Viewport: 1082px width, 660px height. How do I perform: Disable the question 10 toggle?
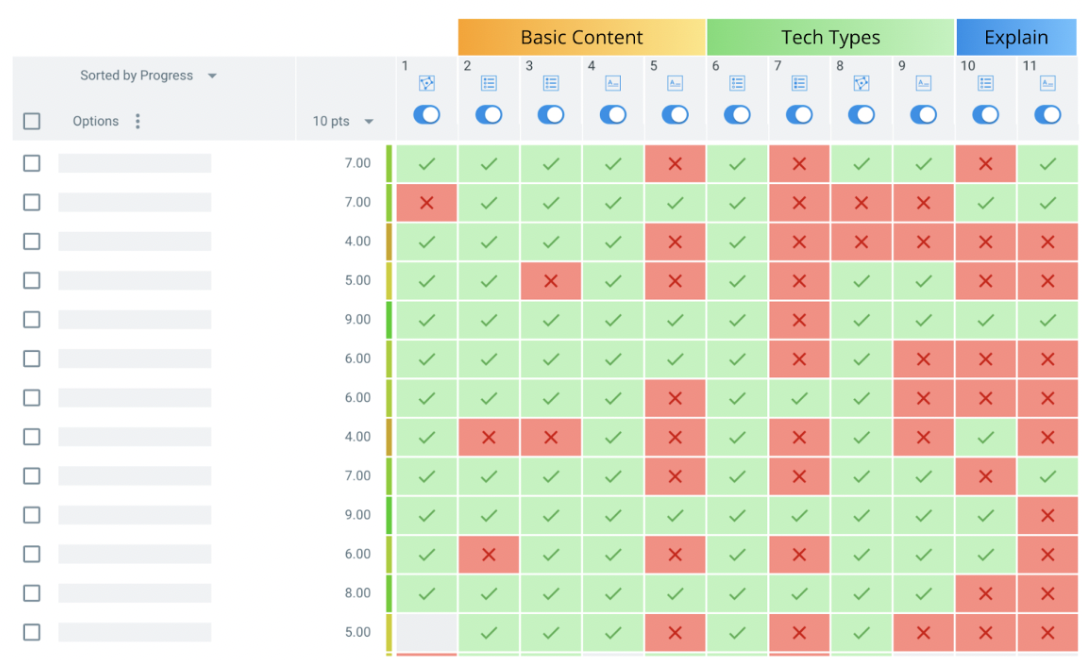pos(985,115)
